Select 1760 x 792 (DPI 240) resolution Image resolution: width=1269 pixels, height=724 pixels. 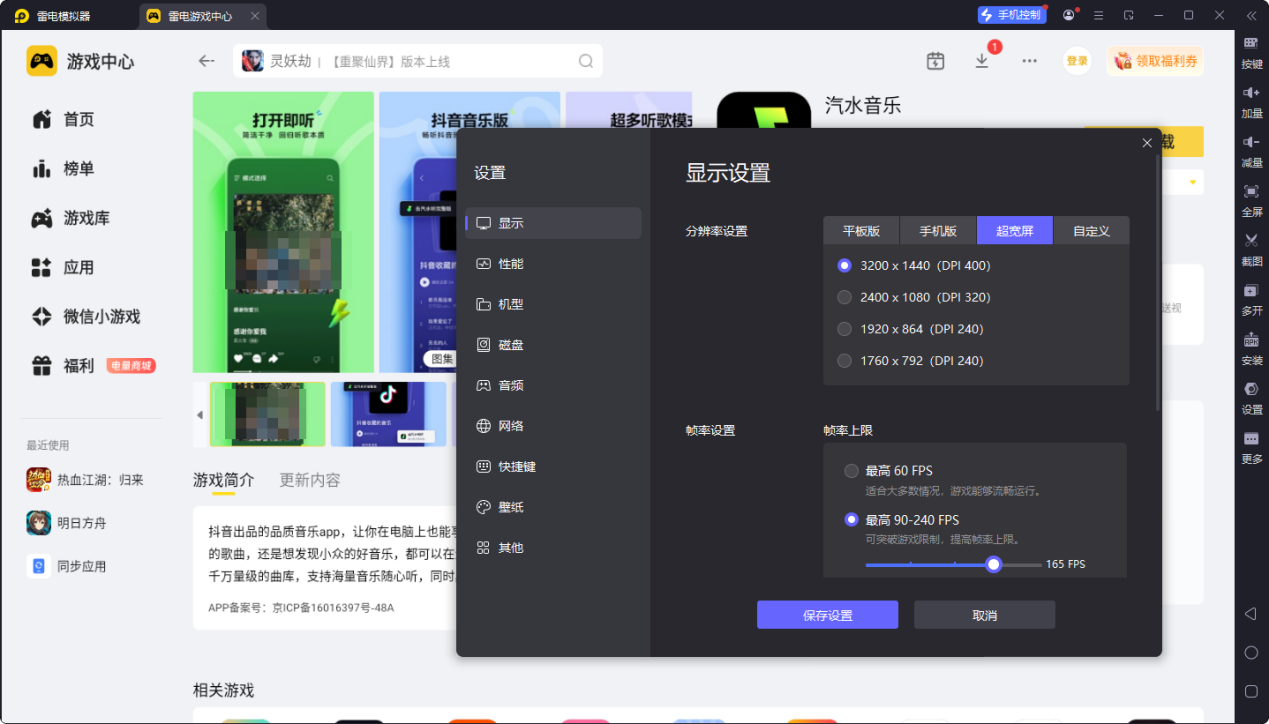point(910,361)
